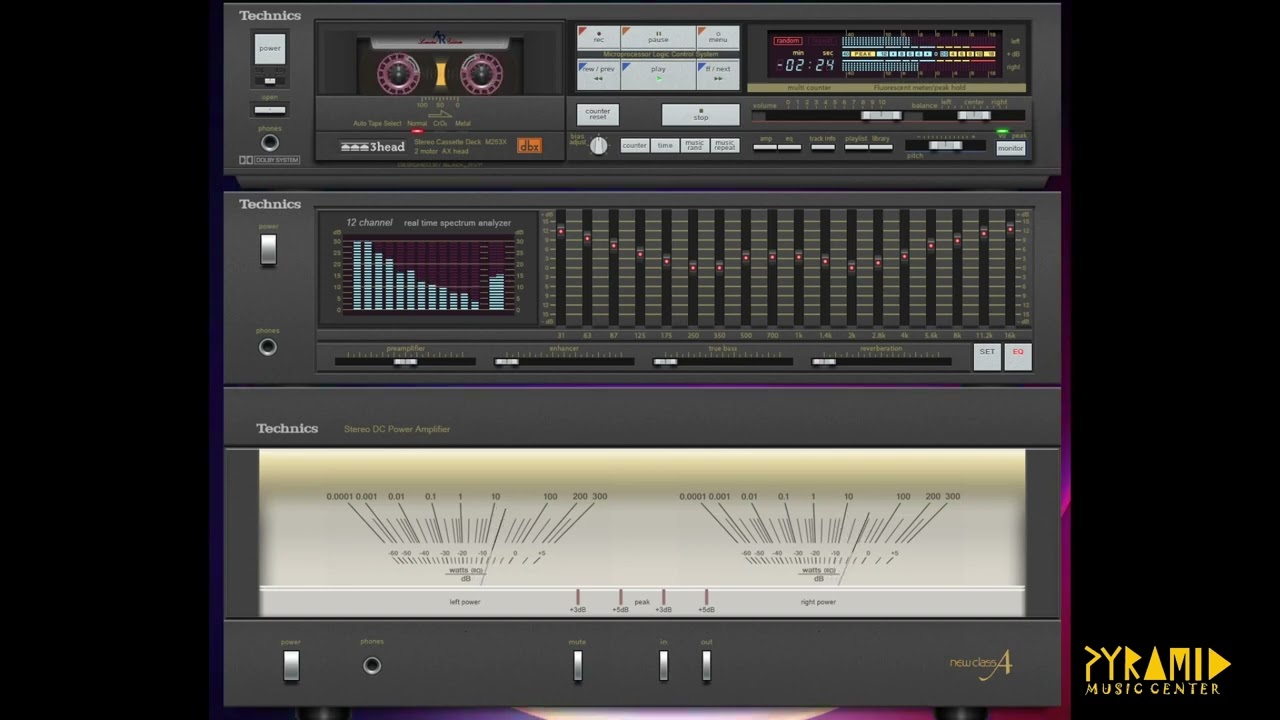The height and width of the screenshot is (720, 1280).
Task: Click the equalizer phones jack
Action: coord(267,347)
